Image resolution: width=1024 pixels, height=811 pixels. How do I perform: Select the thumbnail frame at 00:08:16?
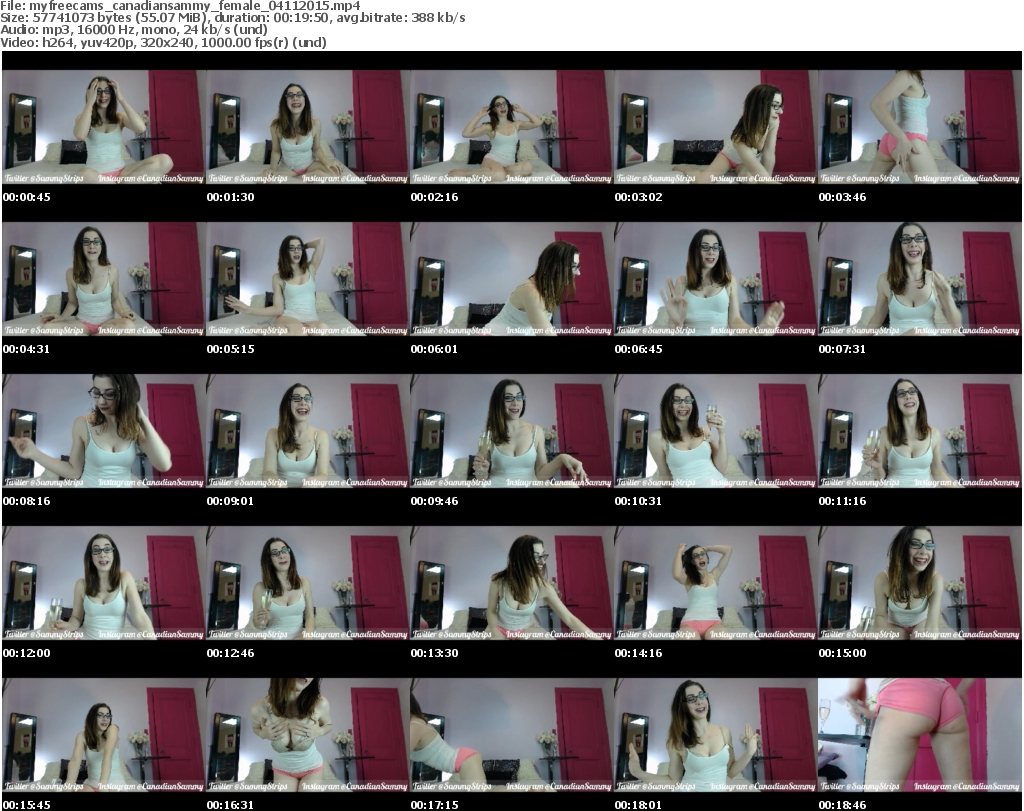(104, 431)
